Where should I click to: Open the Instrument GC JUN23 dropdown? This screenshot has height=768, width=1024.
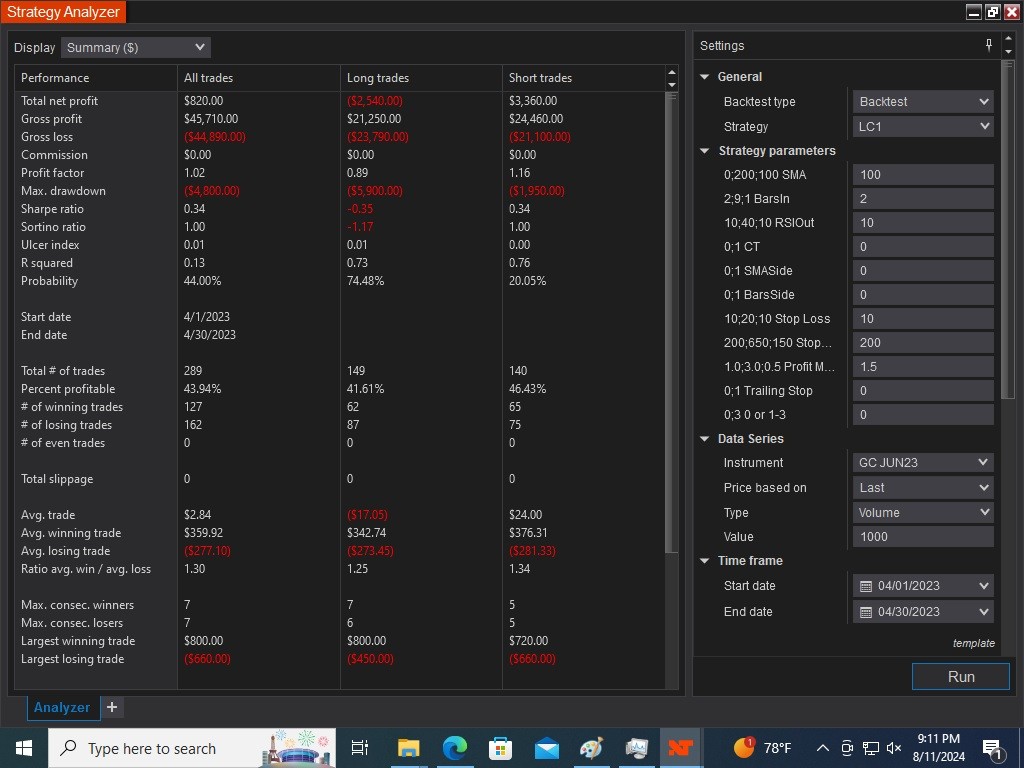point(923,462)
